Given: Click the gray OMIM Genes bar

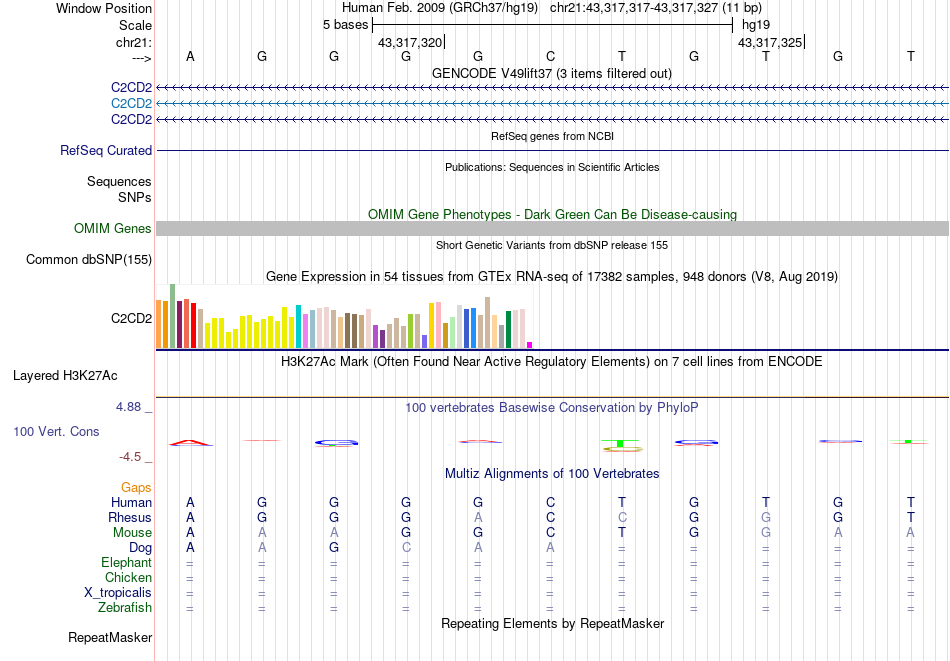Looking at the screenshot, I should coord(553,228).
